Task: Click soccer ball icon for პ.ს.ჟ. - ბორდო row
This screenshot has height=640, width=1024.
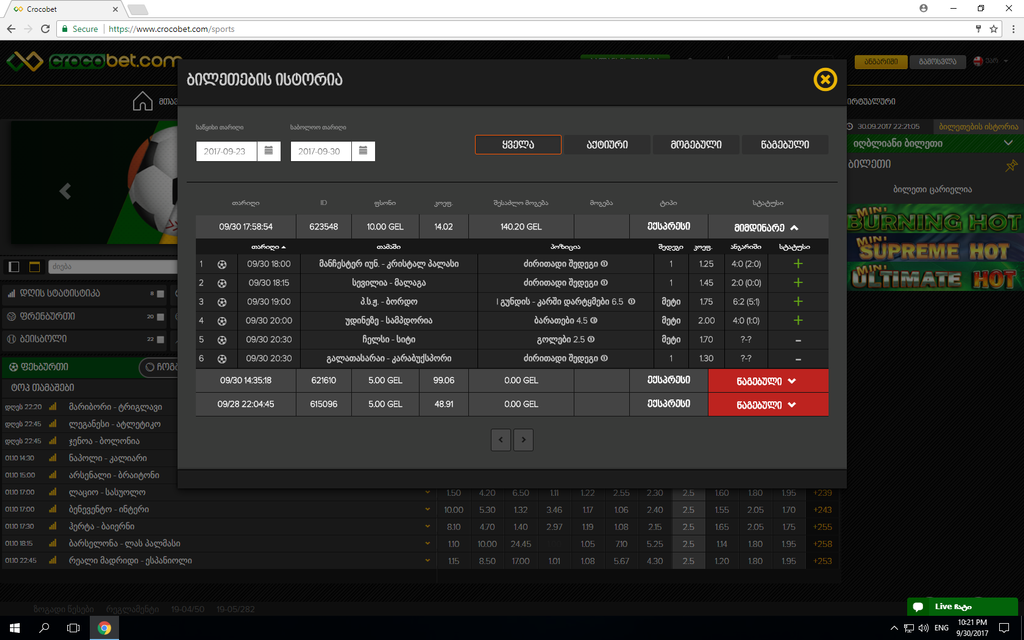Action: point(222,302)
